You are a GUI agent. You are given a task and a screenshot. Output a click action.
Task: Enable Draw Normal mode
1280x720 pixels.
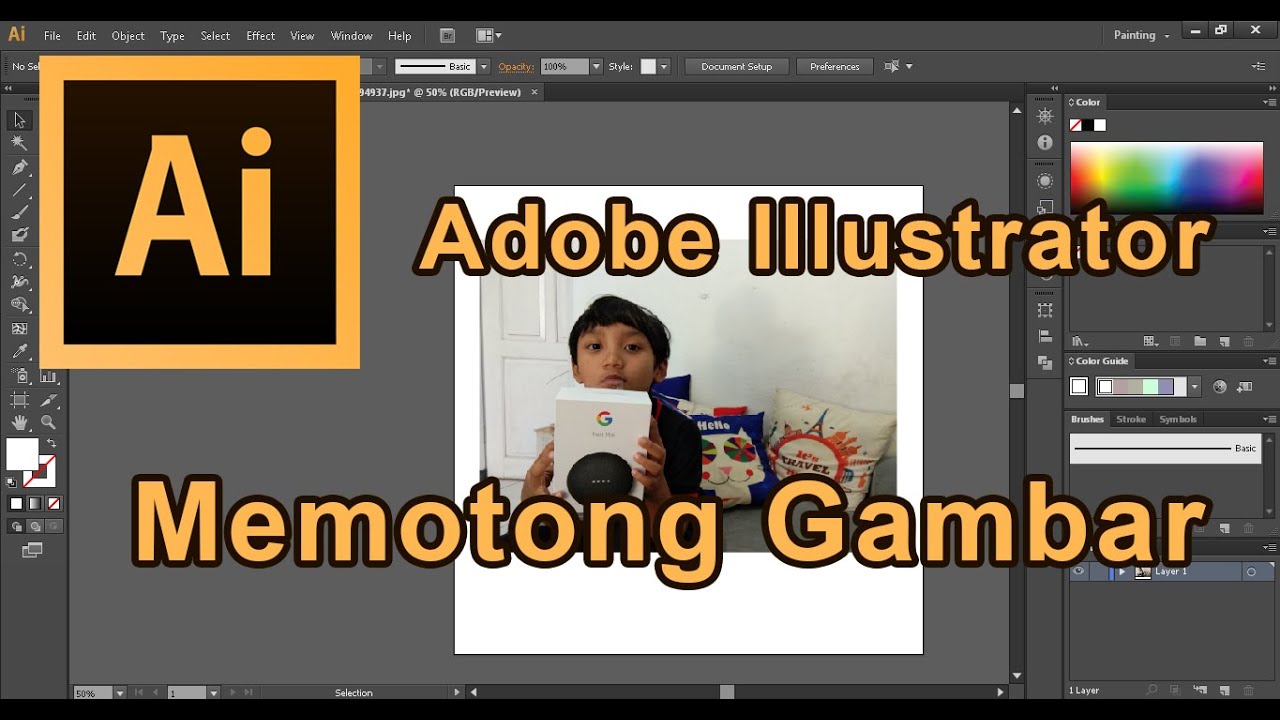16,526
